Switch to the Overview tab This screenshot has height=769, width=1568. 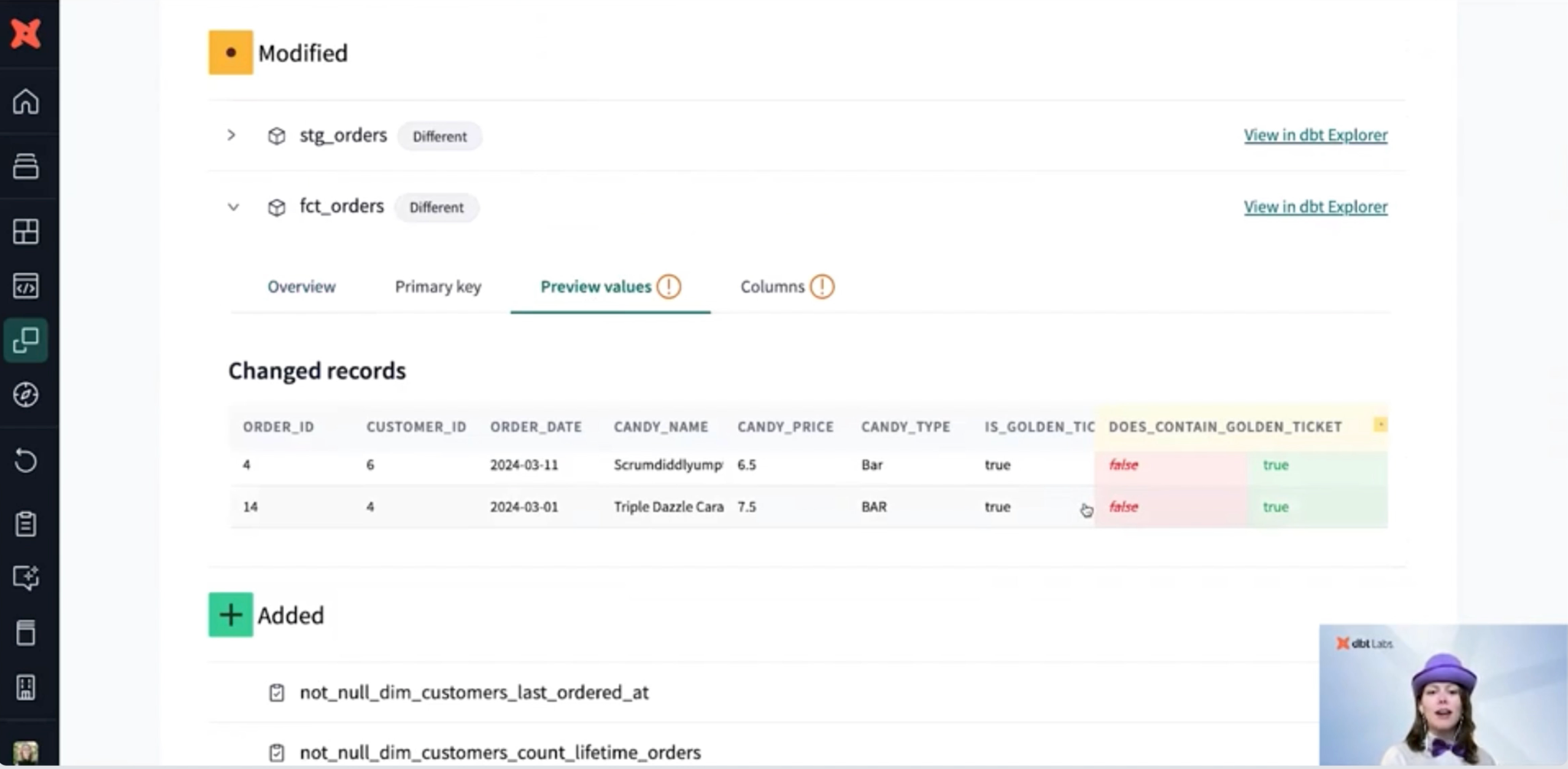pos(301,287)
